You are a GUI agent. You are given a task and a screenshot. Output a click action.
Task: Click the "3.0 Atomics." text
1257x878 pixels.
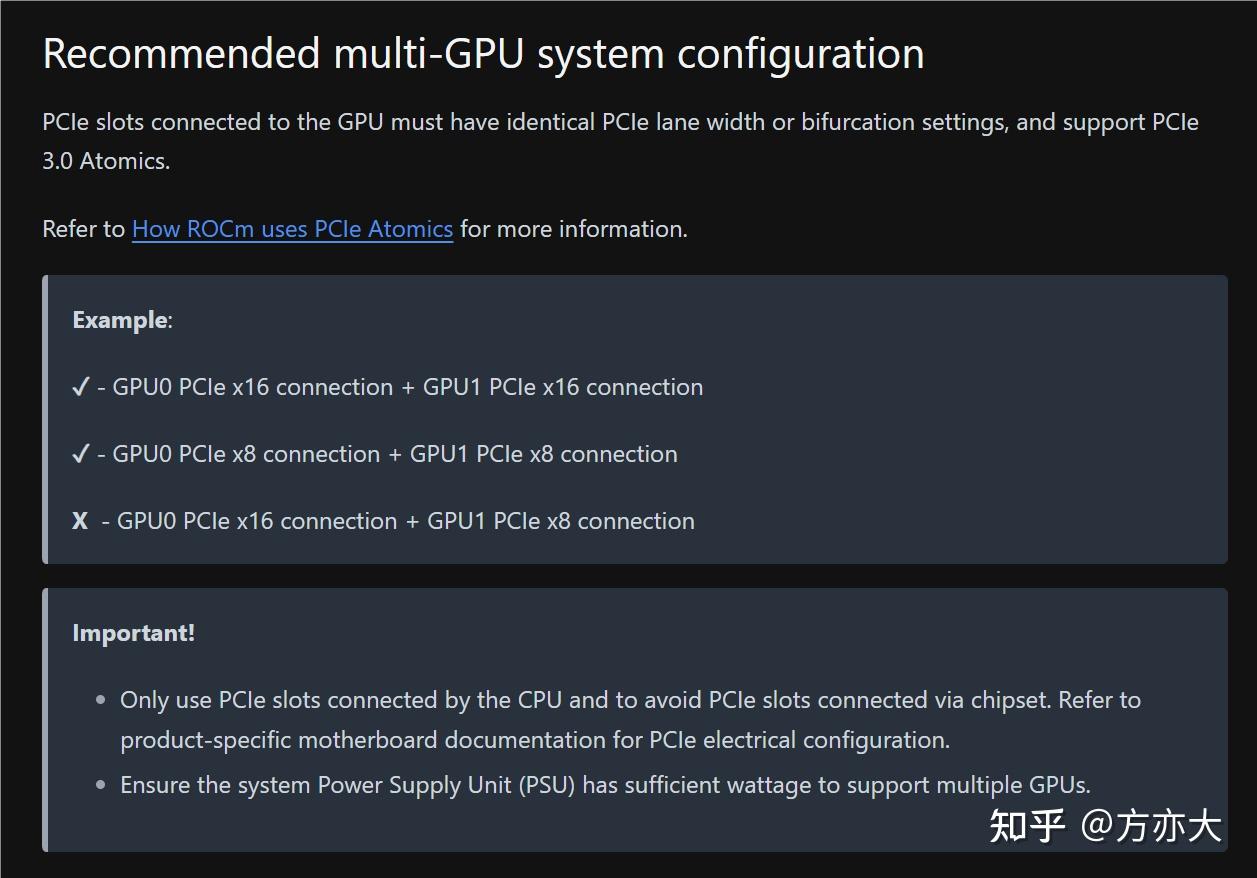point(106,162)
